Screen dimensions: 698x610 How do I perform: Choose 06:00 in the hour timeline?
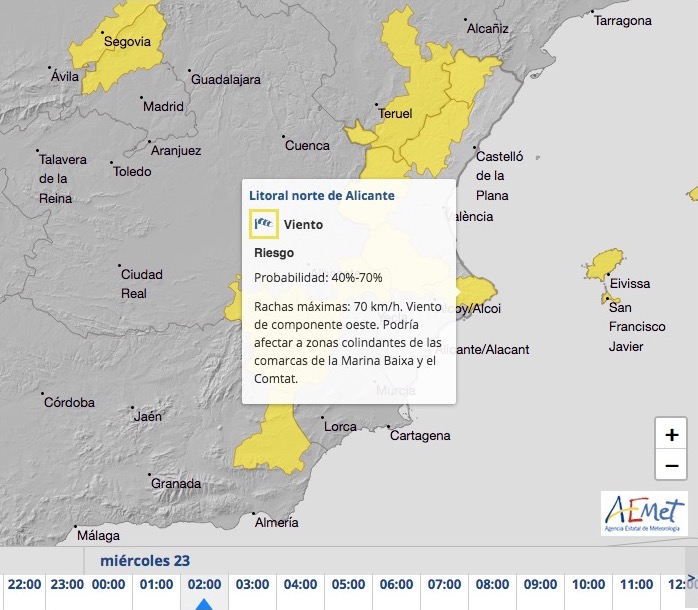[396, 584]
